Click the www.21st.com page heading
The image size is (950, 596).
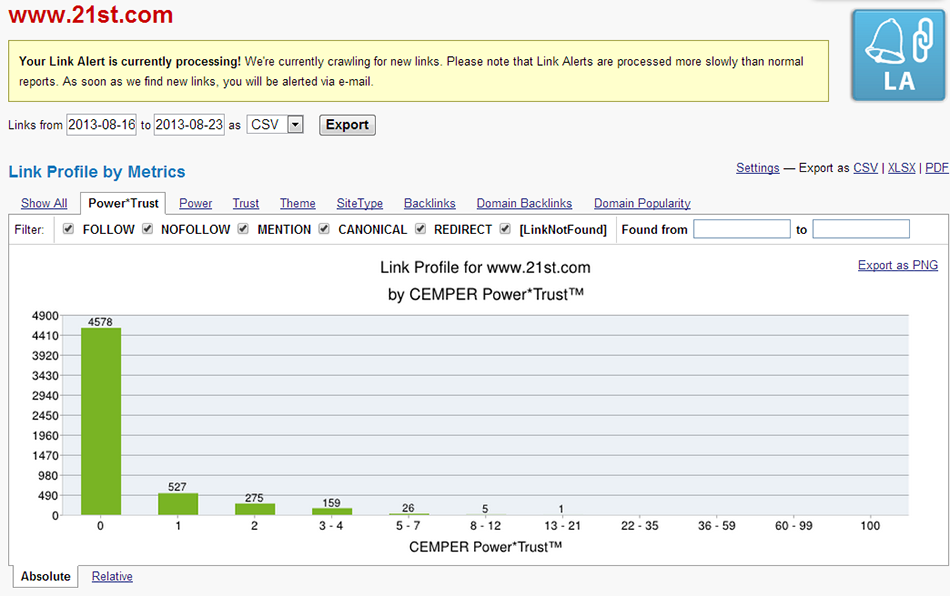coord(91,15)
